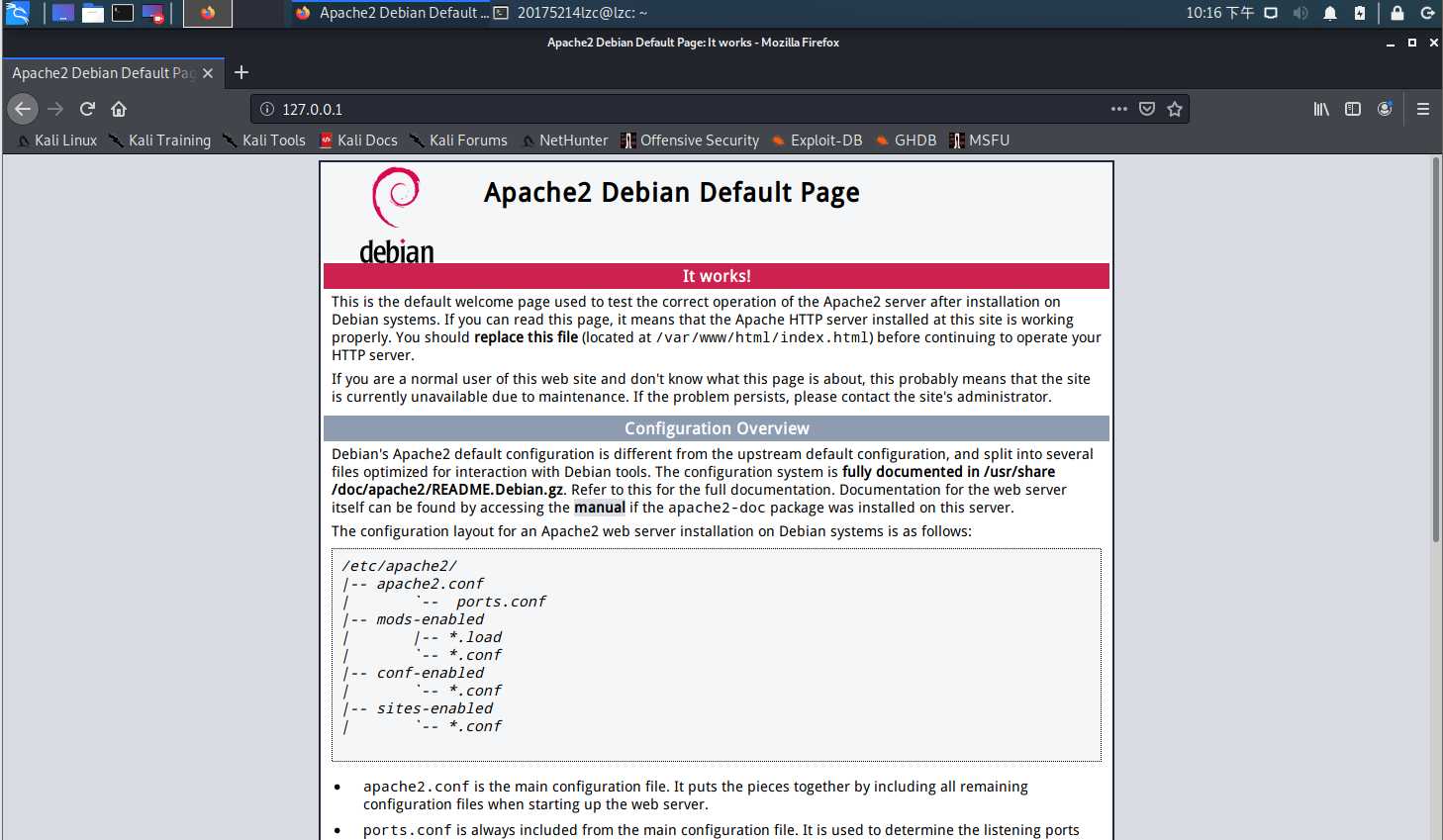
Task: Open the Kali Training bookmark
Action: 160,140
